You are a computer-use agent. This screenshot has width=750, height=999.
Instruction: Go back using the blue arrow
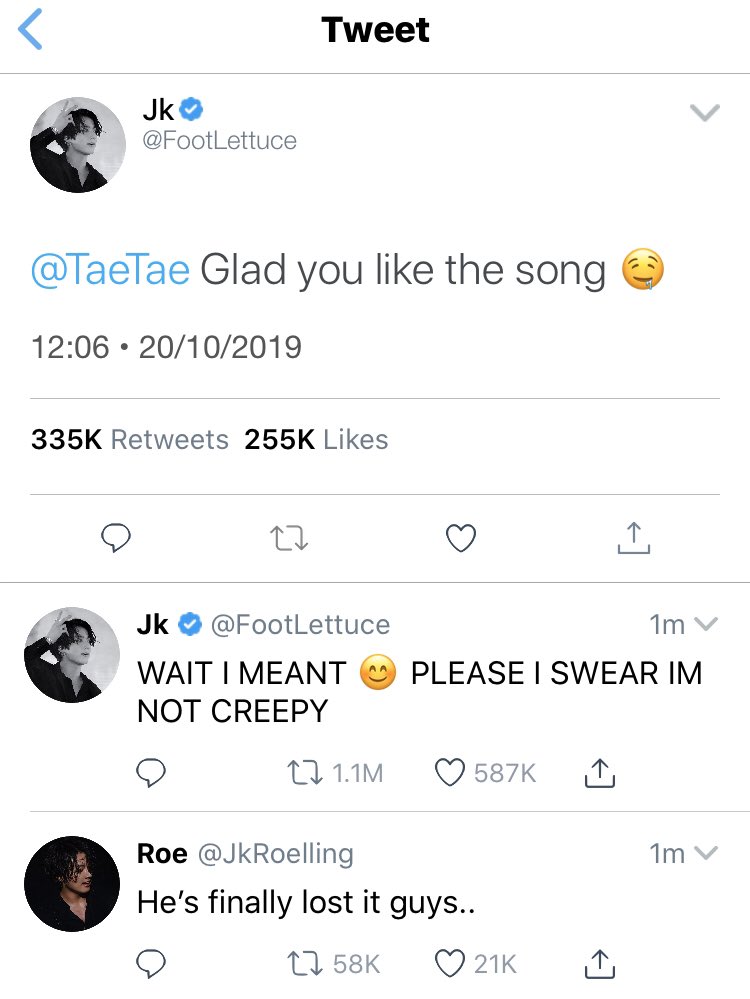[x=30, y=29]
